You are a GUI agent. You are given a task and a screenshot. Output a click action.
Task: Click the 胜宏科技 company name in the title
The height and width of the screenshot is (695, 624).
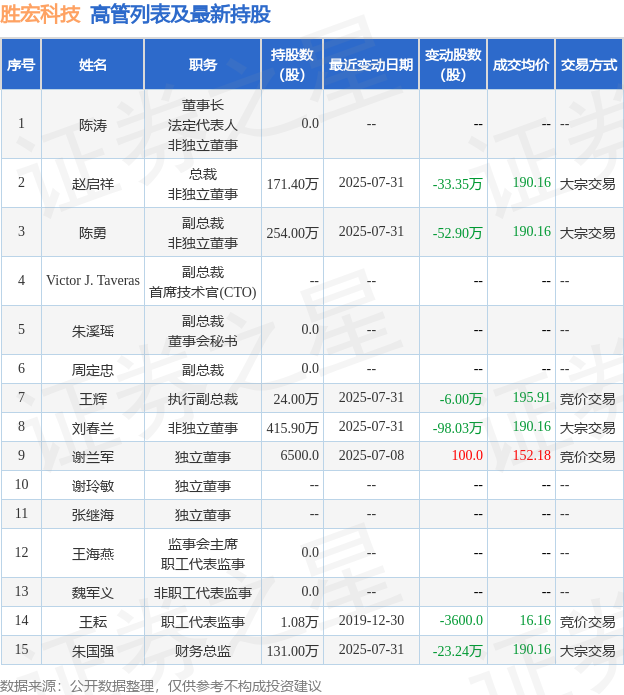[40, 14]
